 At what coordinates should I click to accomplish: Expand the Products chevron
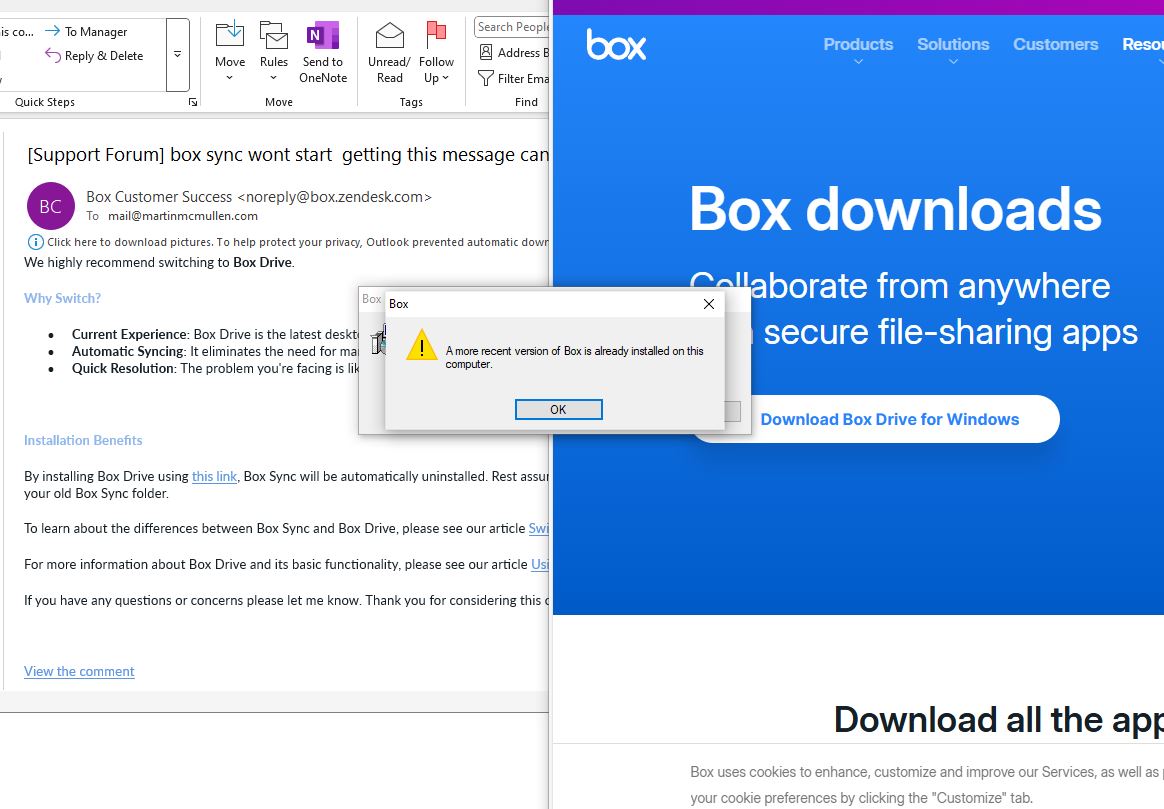(x=858, y=62)
